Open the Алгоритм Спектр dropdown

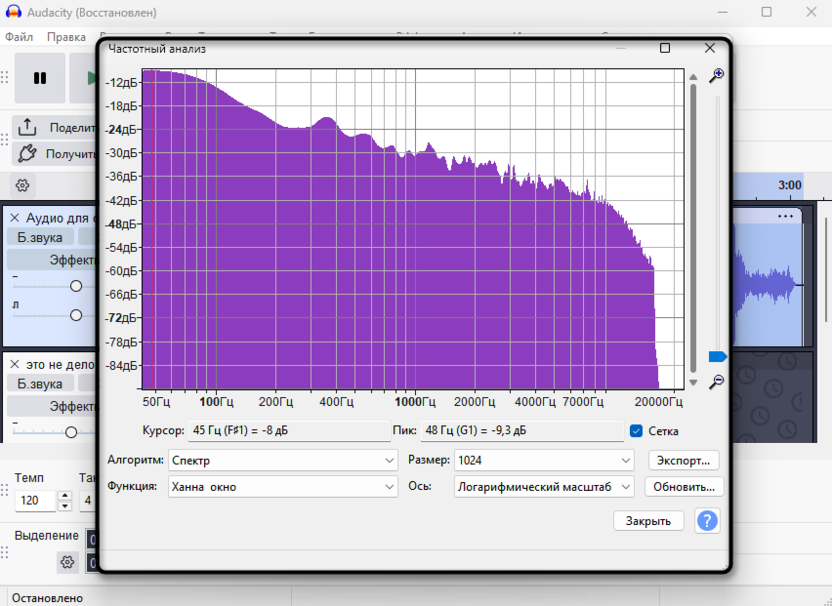click(x=283, y=460)
